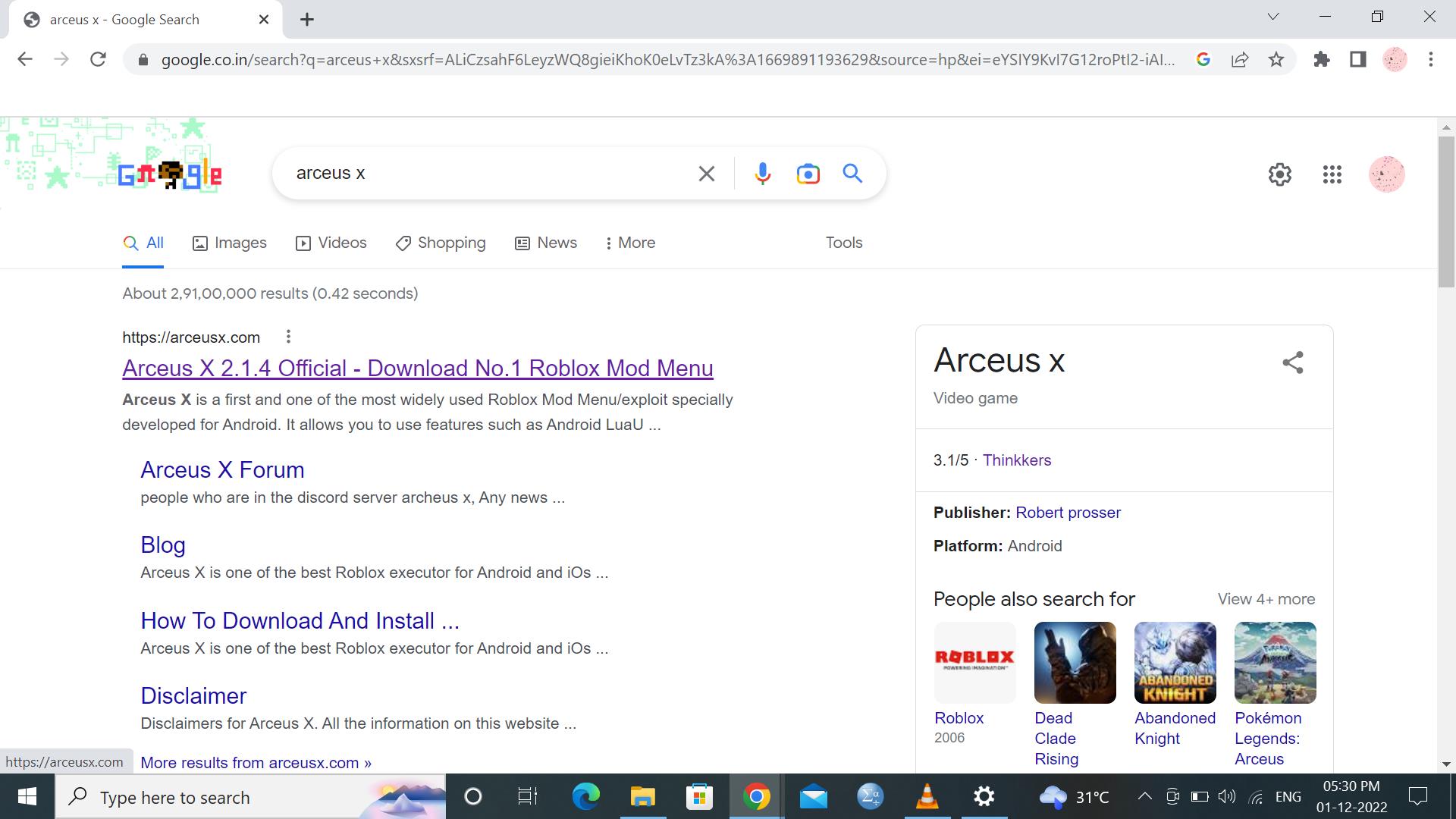Switch to the News tab
Image resolution: width=1456 pixels, height=819 pixels.
546,243
